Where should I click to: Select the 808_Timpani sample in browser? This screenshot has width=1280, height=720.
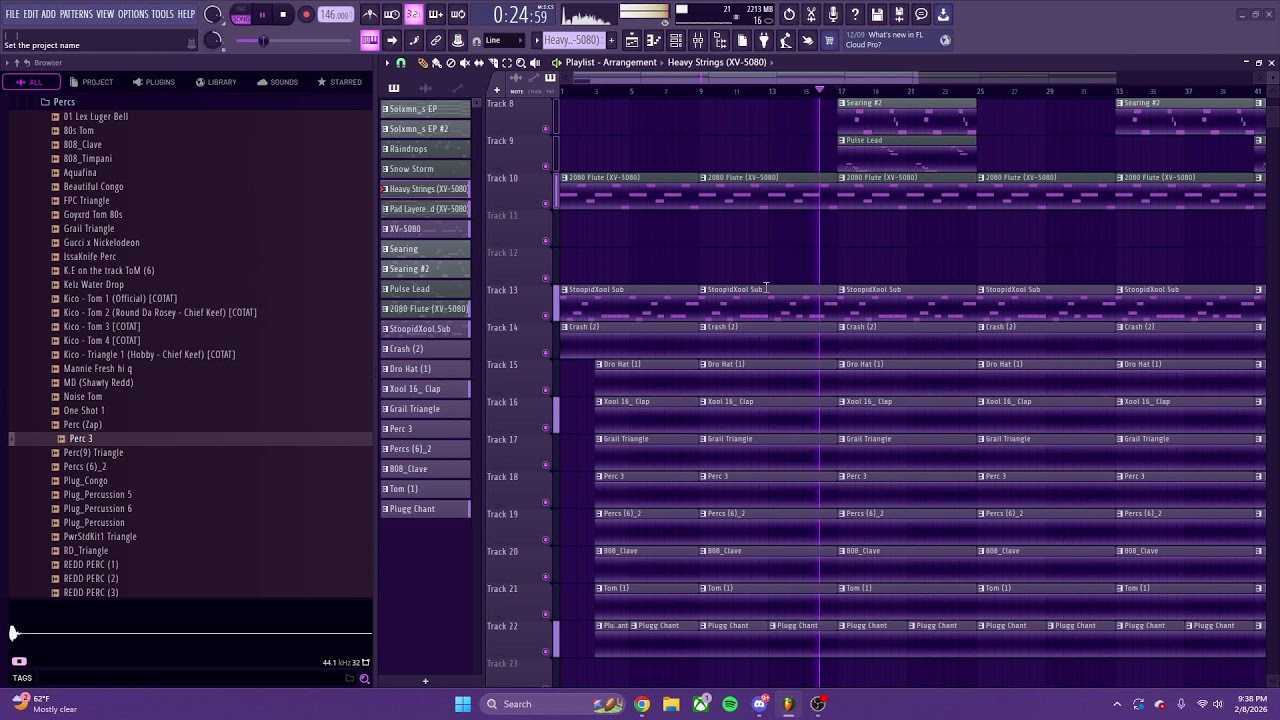pos(88,159)
